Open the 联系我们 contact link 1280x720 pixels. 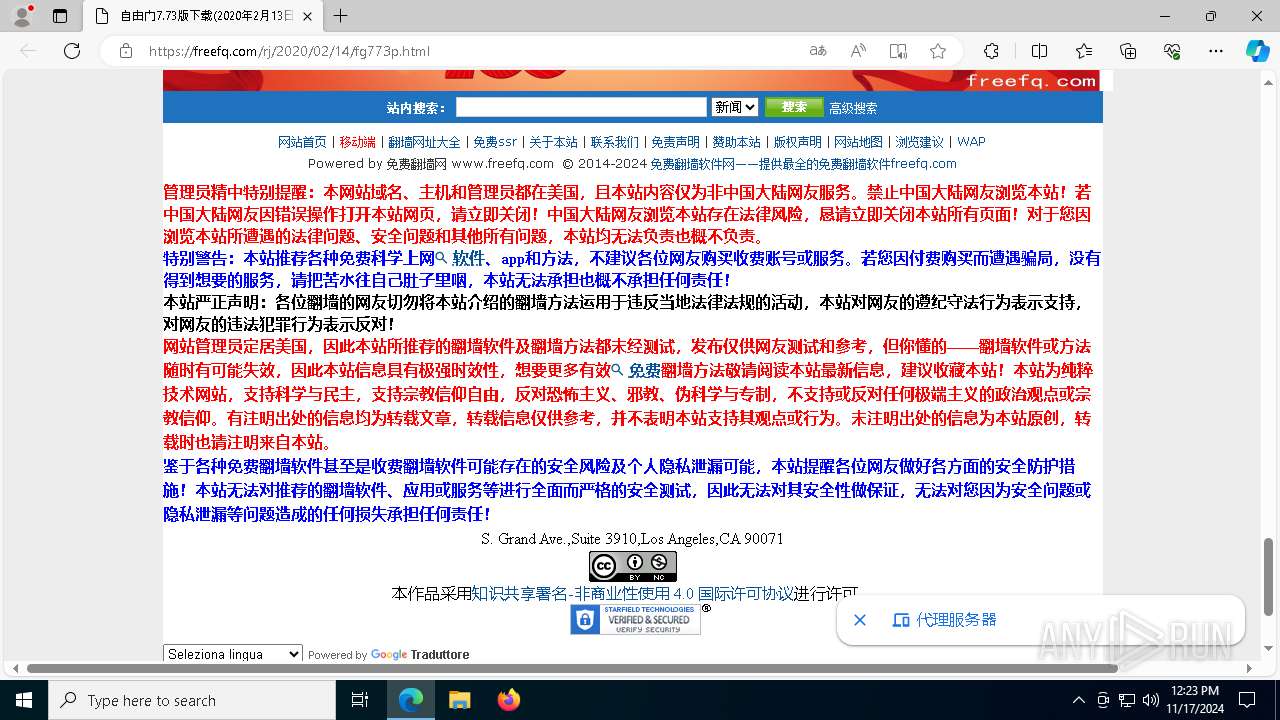[x=614, y=142]
